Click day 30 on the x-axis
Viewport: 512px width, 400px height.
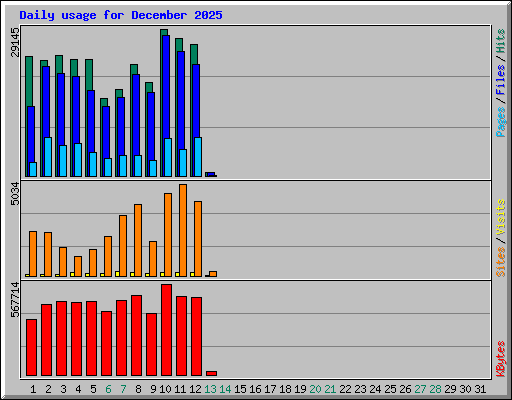pyautogui.click(x=465, y=389)
